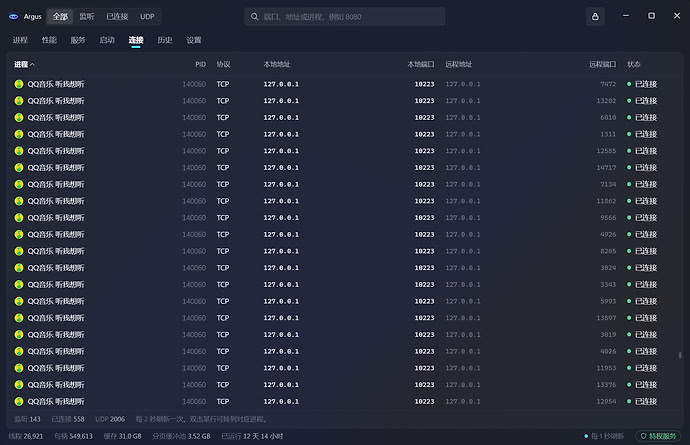Click QQ音乐 icon in row with remote port 7134
Viewport: 690px width, 445px height.
(18, 184)
